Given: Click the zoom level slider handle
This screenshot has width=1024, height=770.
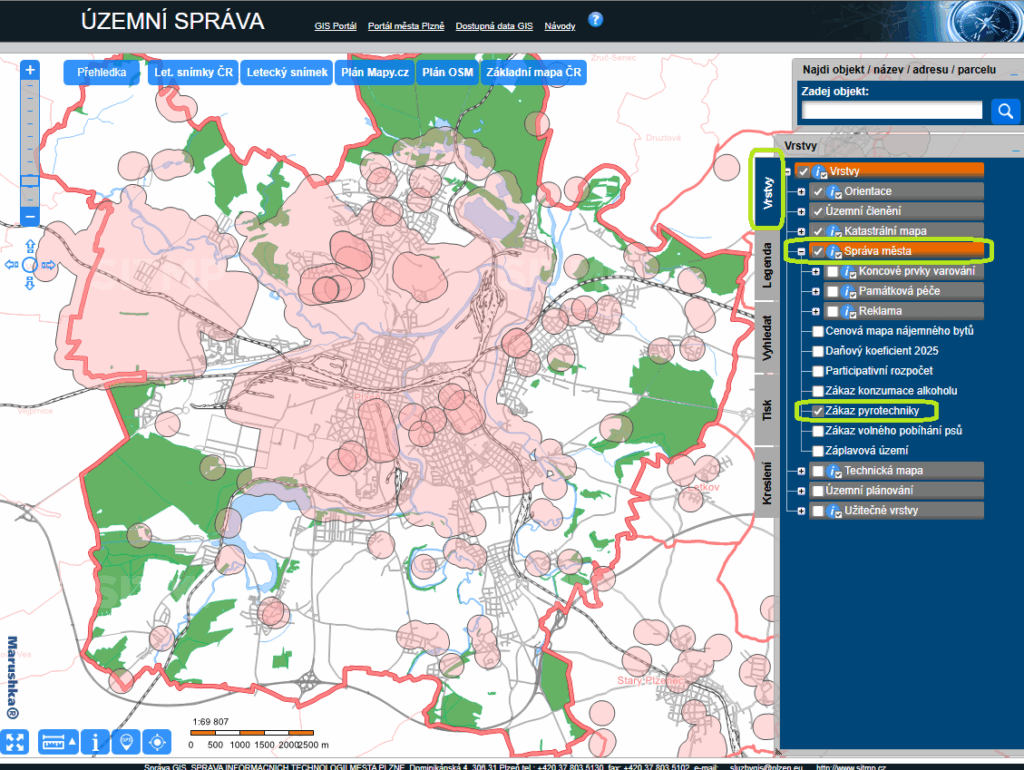Looking at the screenshot, I should [30, 181].
